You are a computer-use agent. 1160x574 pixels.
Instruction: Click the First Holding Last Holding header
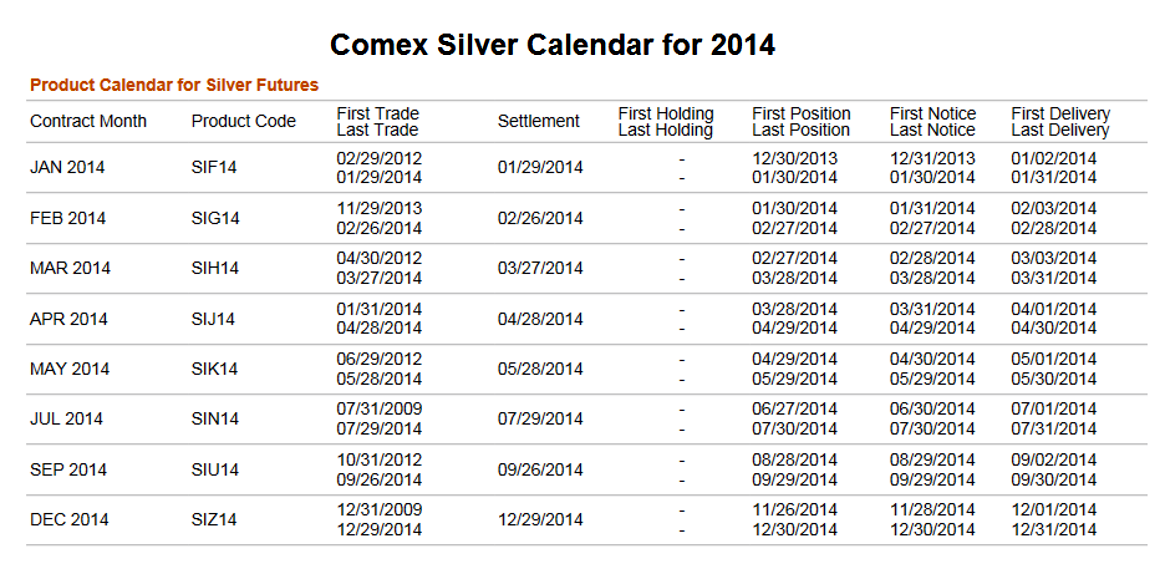click(666, 122)
